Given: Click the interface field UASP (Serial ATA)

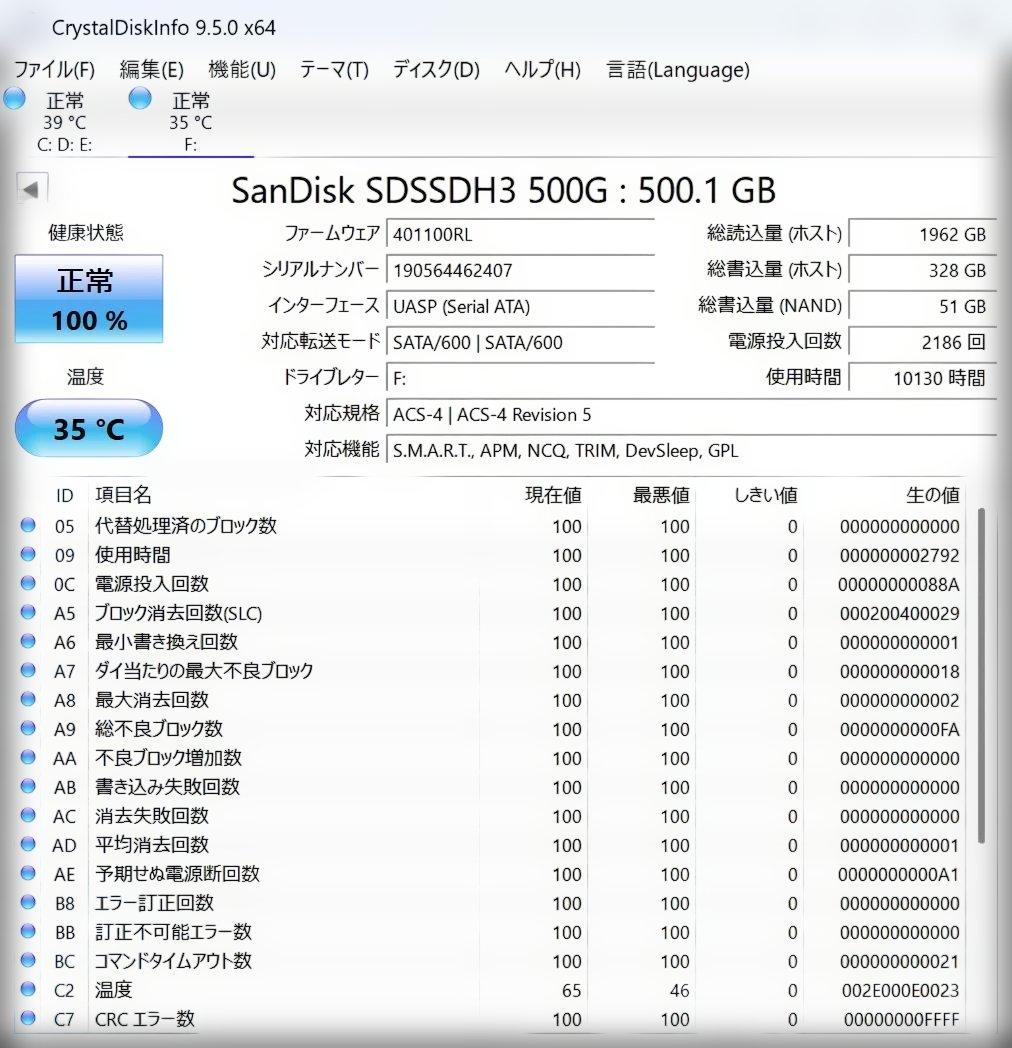Looking at the screenshot, I should tap(520, 307).
